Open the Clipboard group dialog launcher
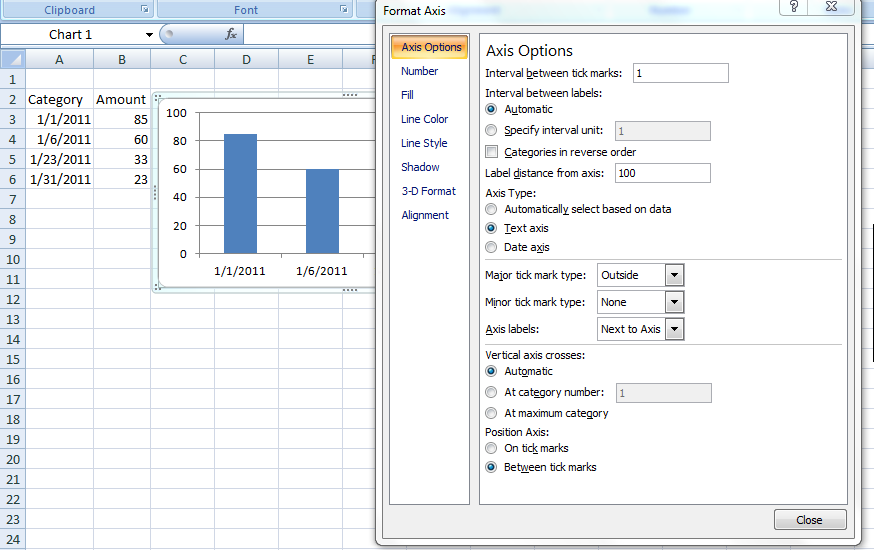This screenshot has width=874, height=550. coord(145,9)
